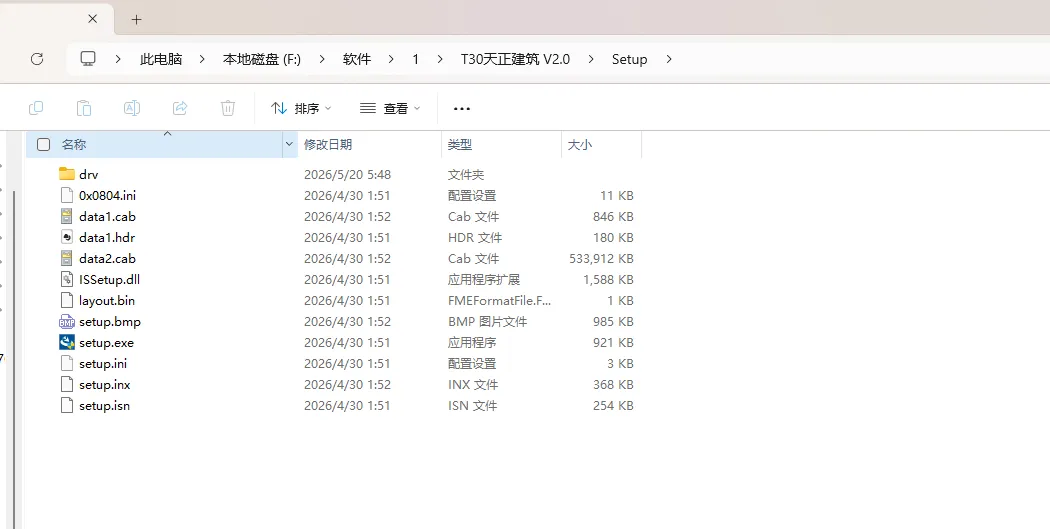This screenshot has height=529, width=1050.
Task: Go to 软件 folder in breadcrumb
Action: (357, 59)
